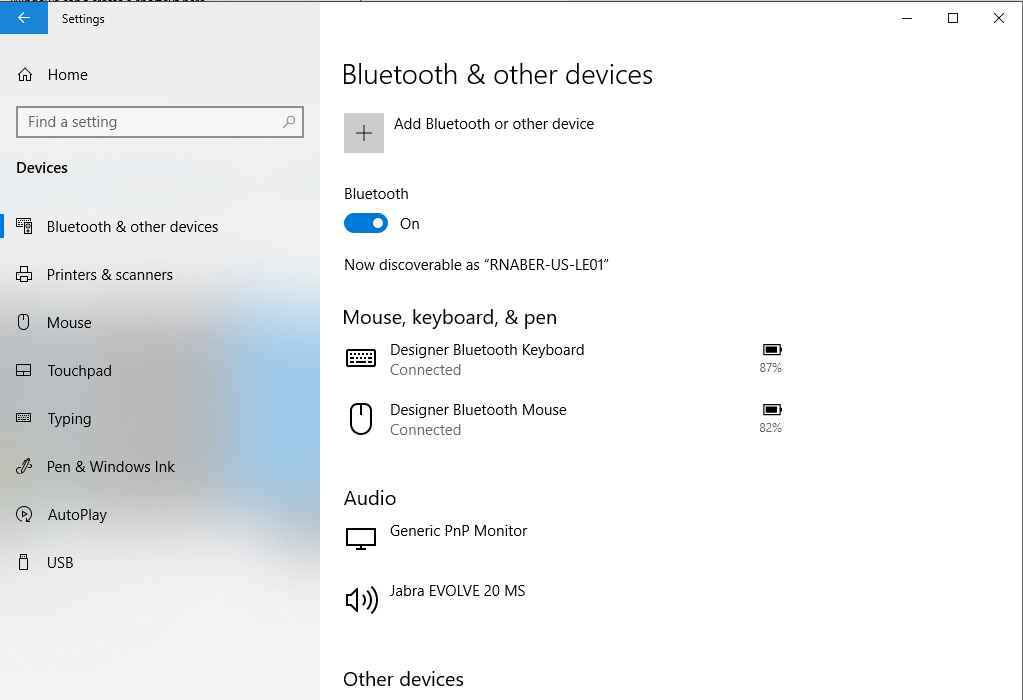1023x700 pixels.
Task: Click the speaker icon for Jabra EVOLVE
Action: point(361,599)
